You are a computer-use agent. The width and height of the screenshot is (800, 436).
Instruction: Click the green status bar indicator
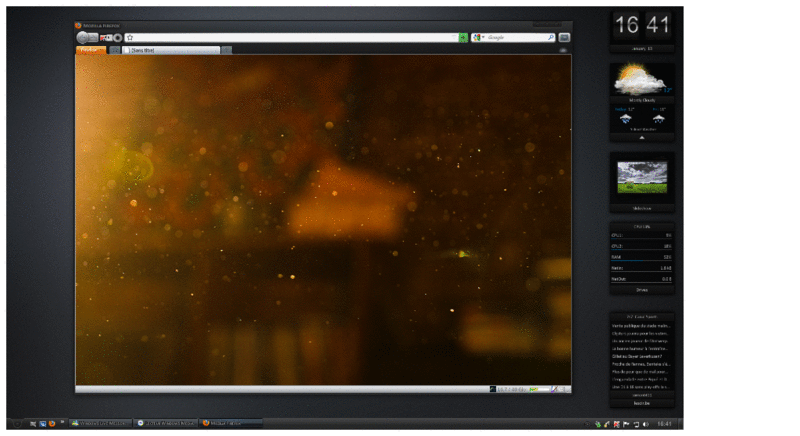[534, 390]
